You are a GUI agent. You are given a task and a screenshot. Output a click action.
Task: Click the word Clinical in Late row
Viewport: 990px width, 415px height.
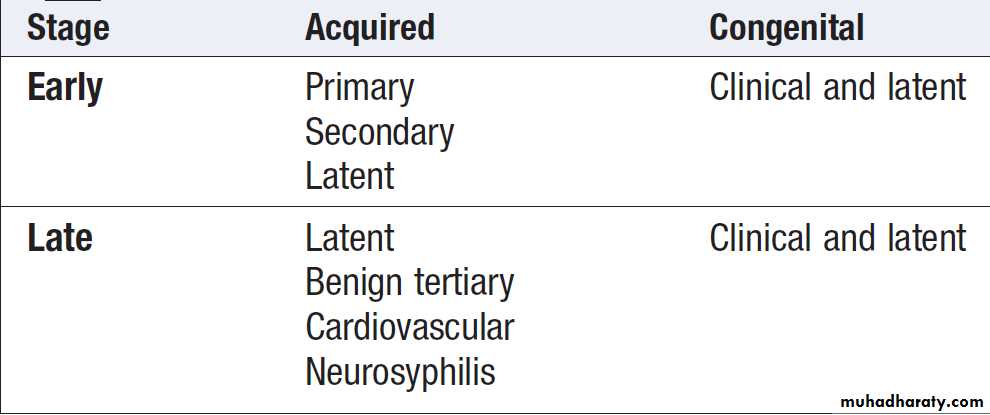point(761,238)
